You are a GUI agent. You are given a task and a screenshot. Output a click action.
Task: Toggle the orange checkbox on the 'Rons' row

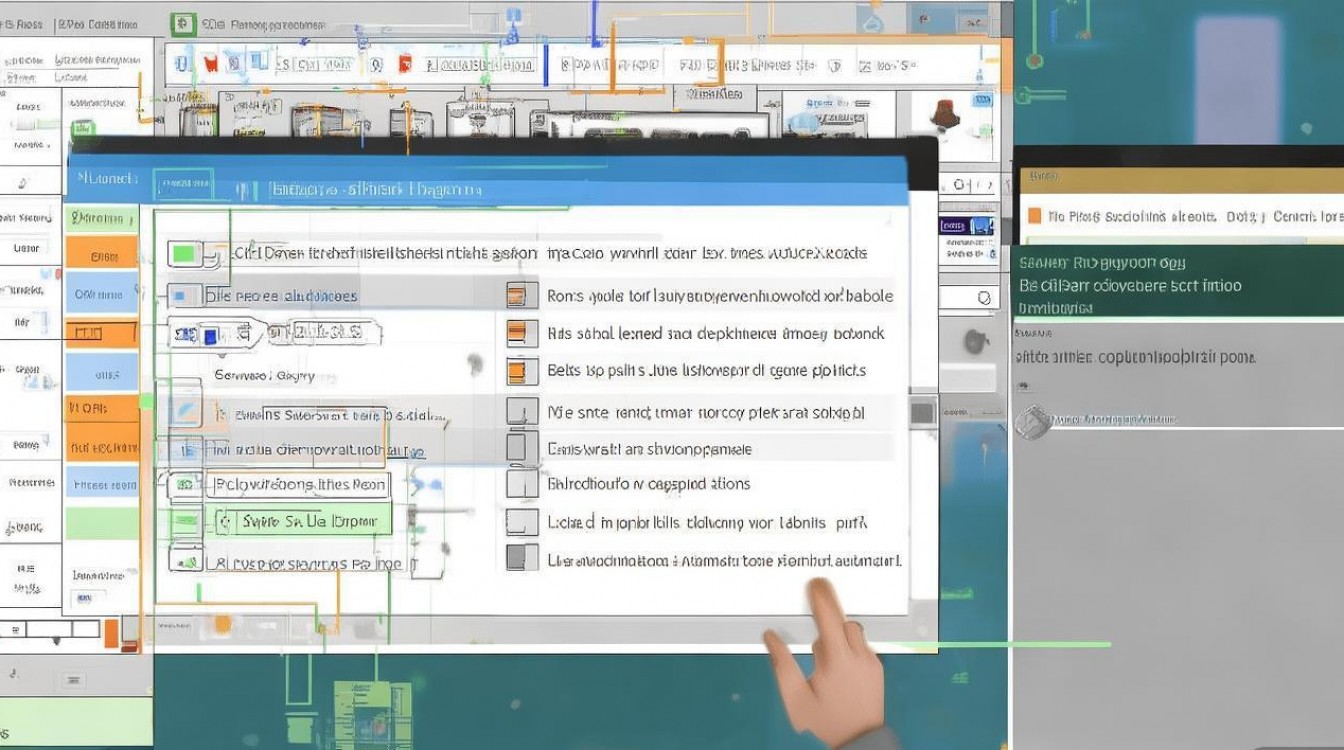tap(516, 295)
